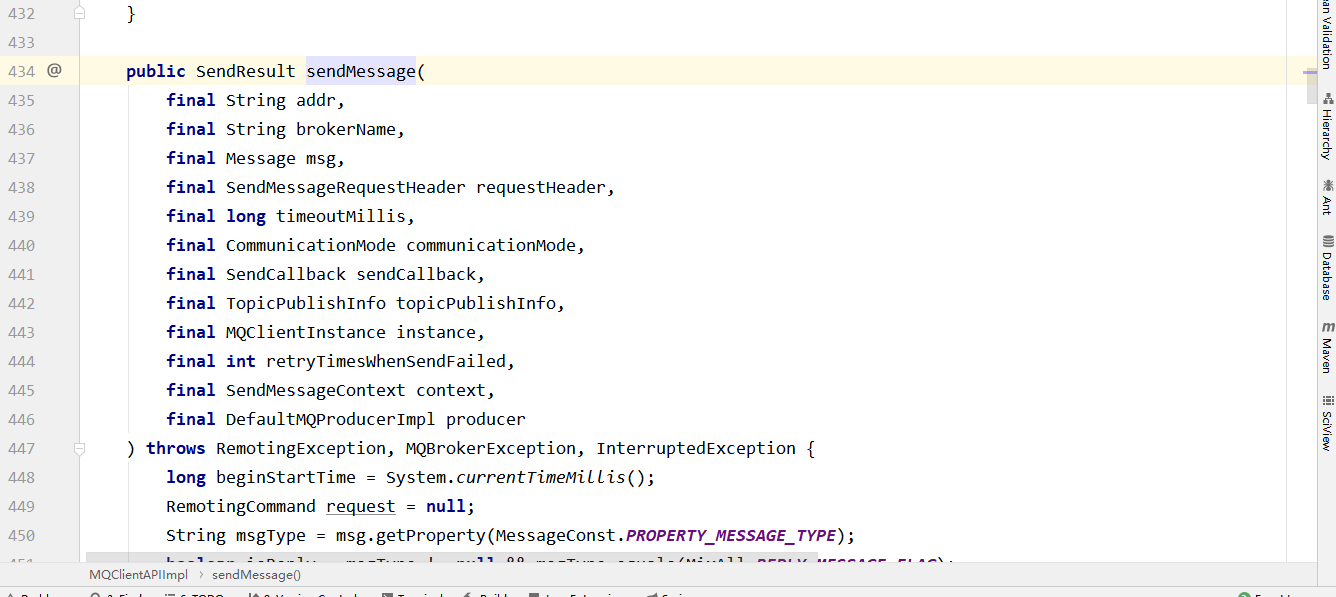This screenshot has height=597, width=1336.
Task: Click 'RemotingCommand' type on line 449
Action: (241, 506)
